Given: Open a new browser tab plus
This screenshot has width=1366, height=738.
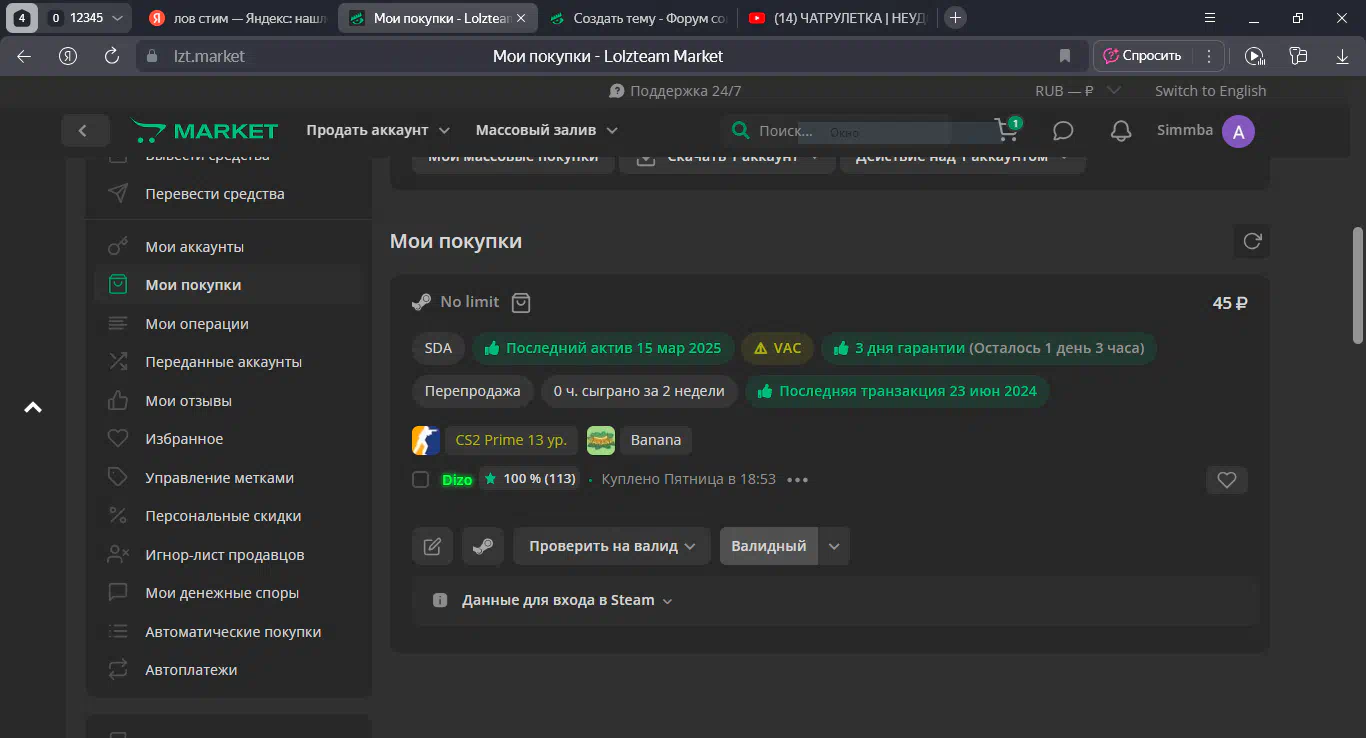Looking at the screenshot, I should tap(956, 18).
